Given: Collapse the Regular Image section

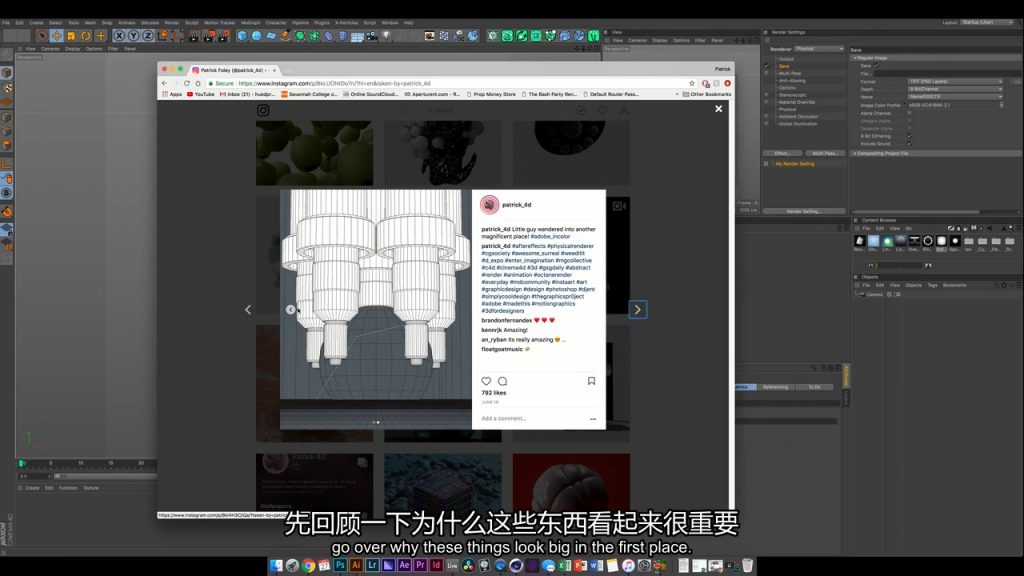Looking at the screenshot, I should [856, 58].
